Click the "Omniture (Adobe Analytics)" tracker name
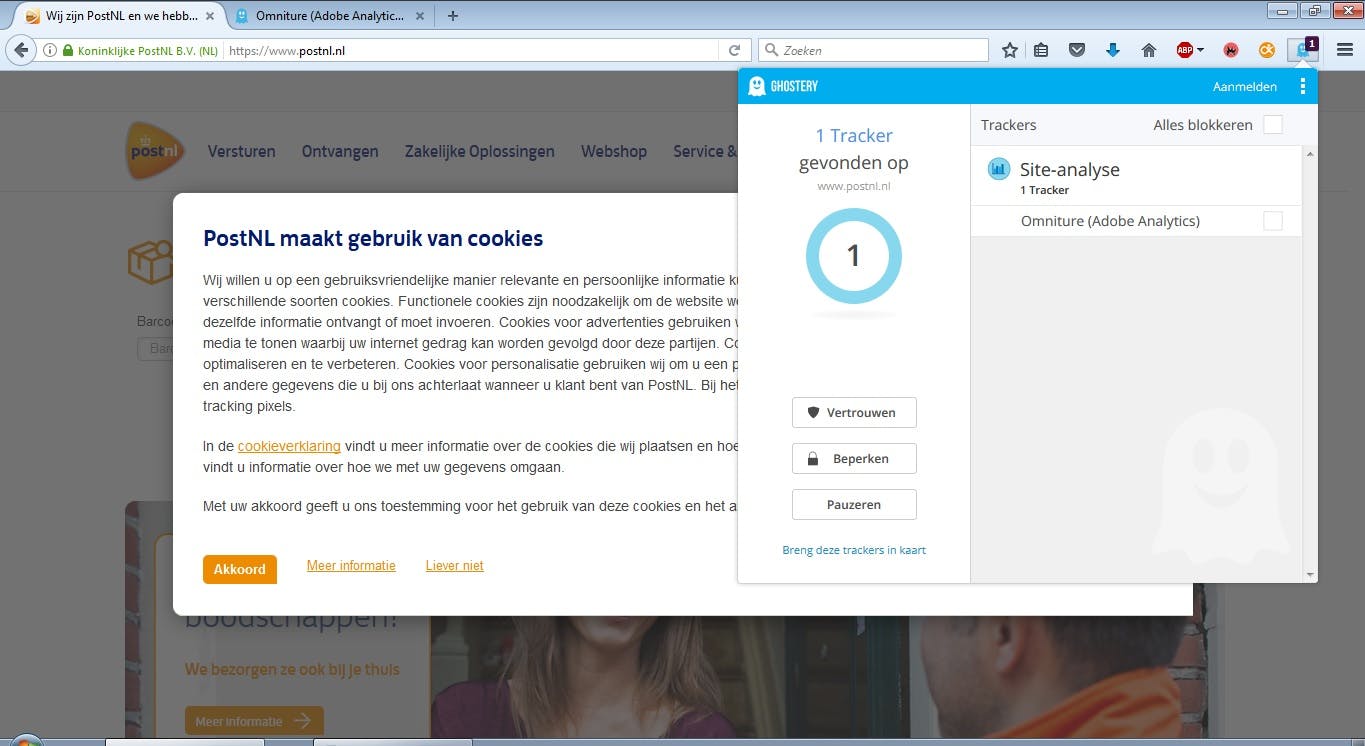This screenshot has height=746, width=1365. pyautogui.click(x=1110, y=221)
